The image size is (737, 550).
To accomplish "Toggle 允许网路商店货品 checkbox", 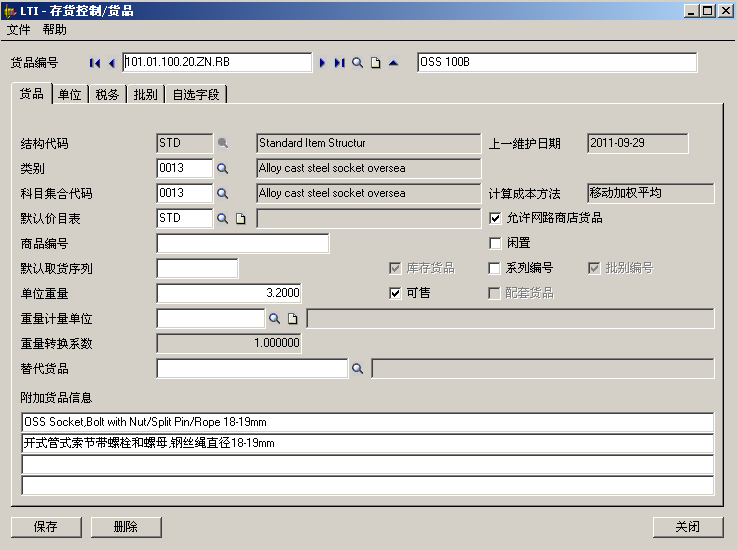I will [495, 218].
